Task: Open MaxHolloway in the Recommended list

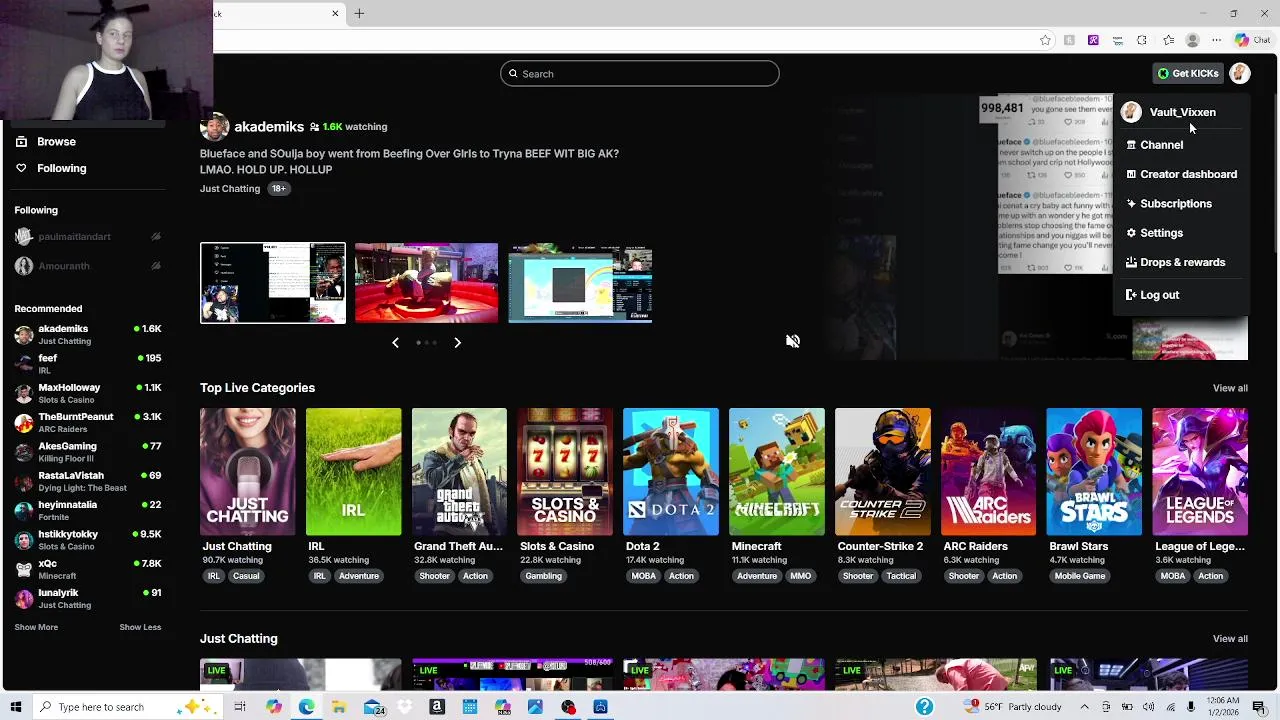Action: point(88,393)
